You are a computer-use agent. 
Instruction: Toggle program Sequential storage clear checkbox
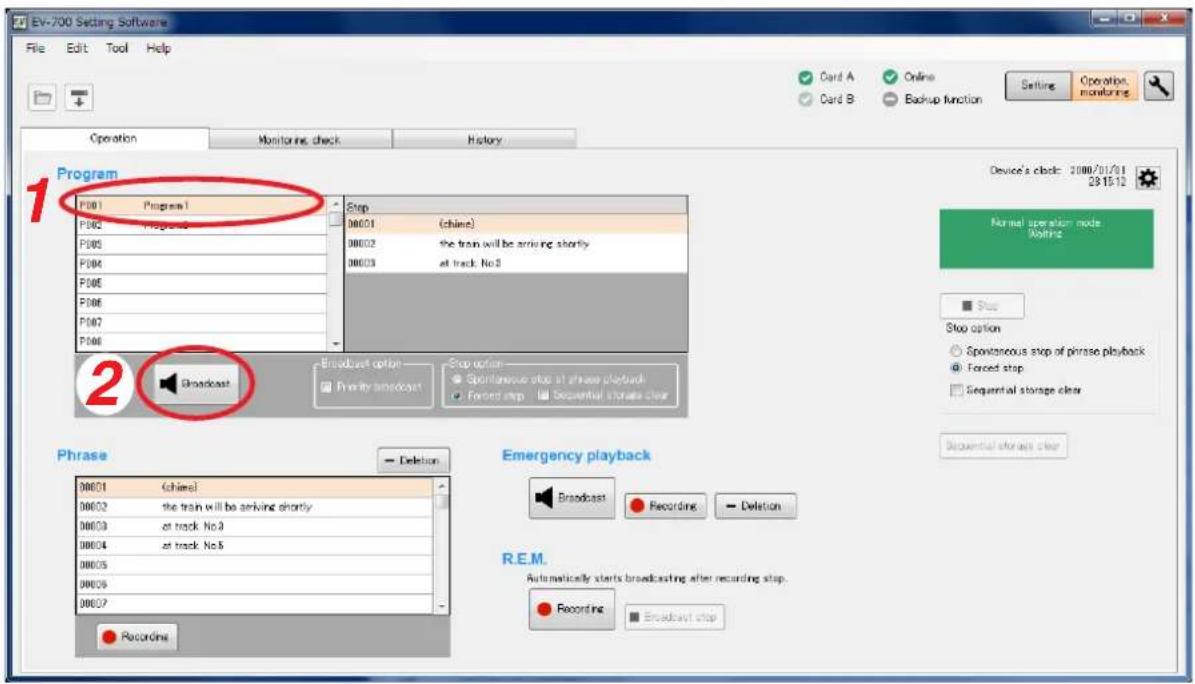coord(543,395)
